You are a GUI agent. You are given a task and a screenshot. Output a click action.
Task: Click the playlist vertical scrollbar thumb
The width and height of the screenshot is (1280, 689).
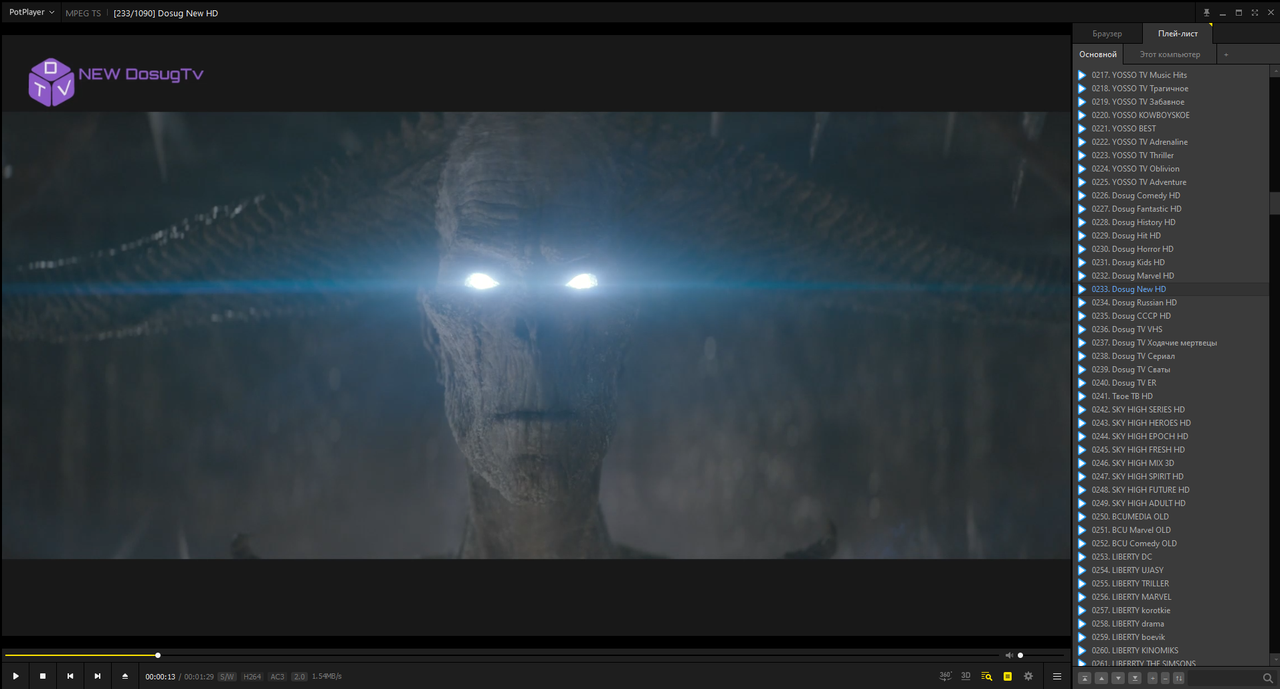(x=1275, y=202)
